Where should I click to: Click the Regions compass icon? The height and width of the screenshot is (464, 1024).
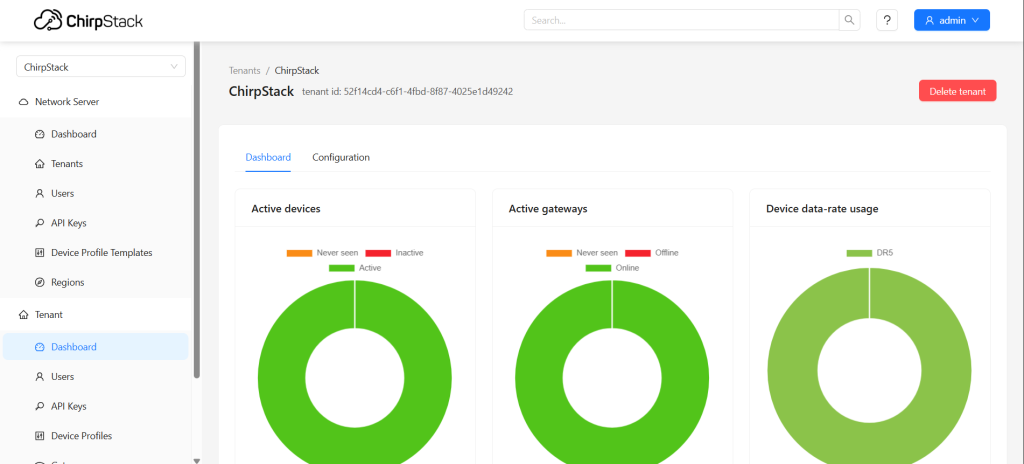click(x=40, y=282)
